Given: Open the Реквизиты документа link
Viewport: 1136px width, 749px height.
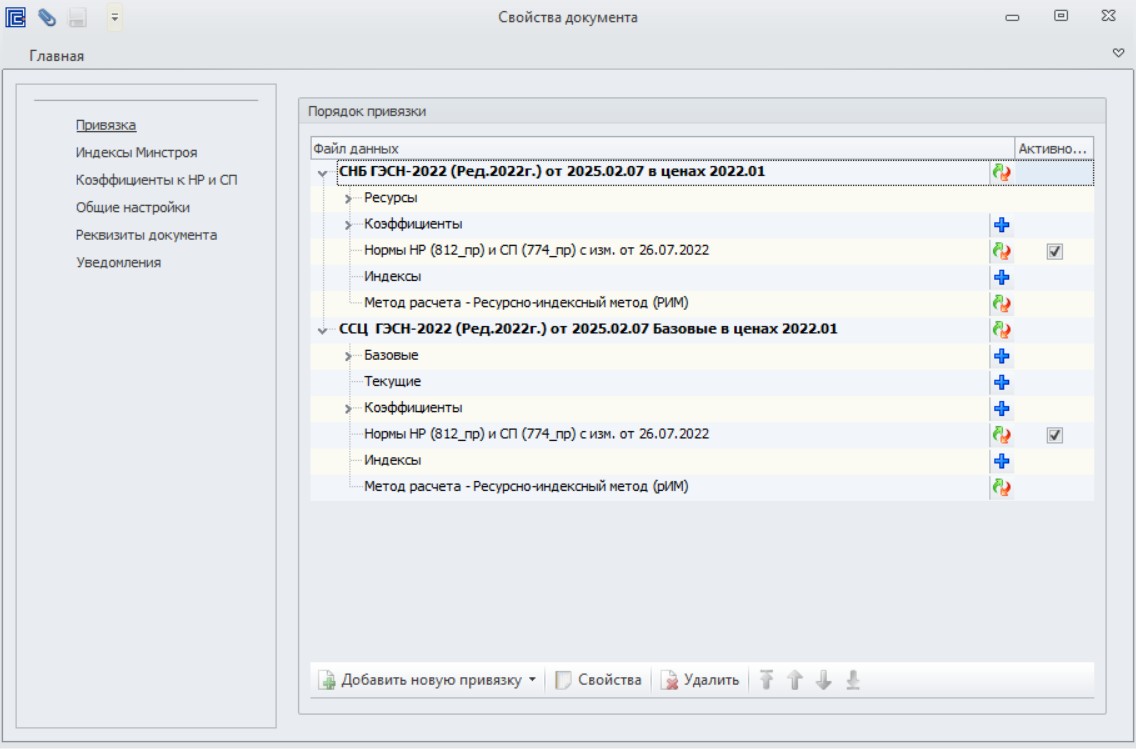Looking at the screenshot, I should pos(146,235).
